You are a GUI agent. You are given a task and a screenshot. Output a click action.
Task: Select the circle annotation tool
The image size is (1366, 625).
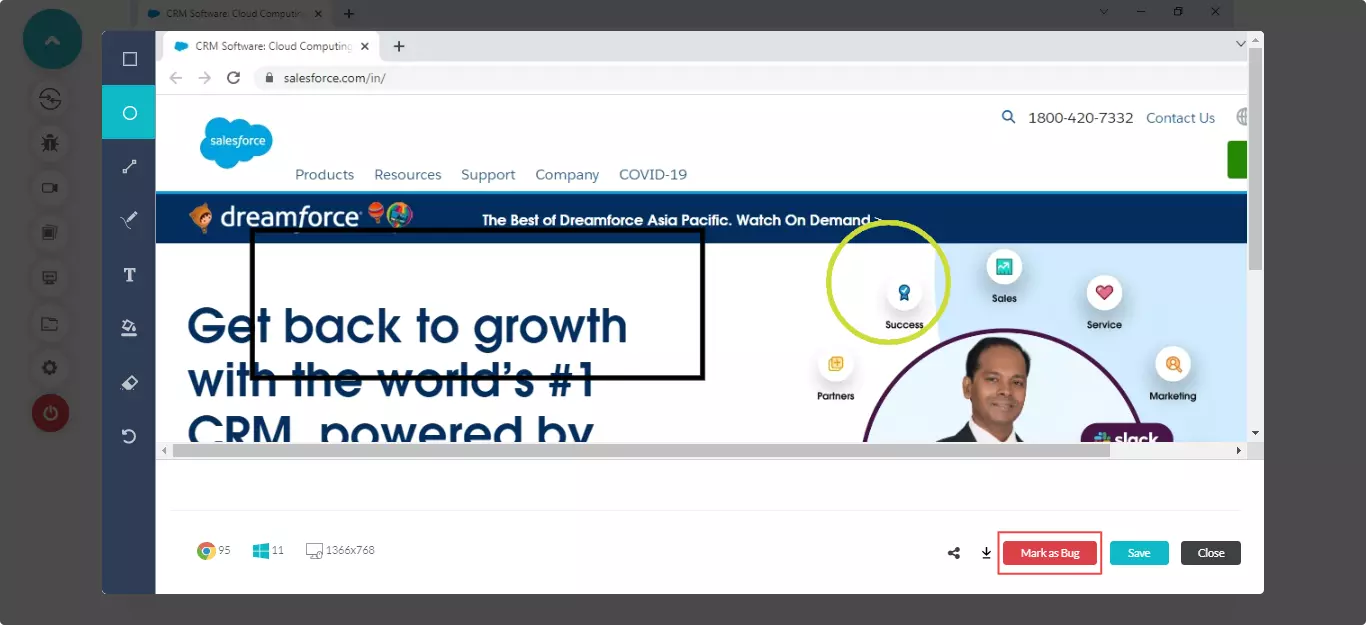coord(129,113)
